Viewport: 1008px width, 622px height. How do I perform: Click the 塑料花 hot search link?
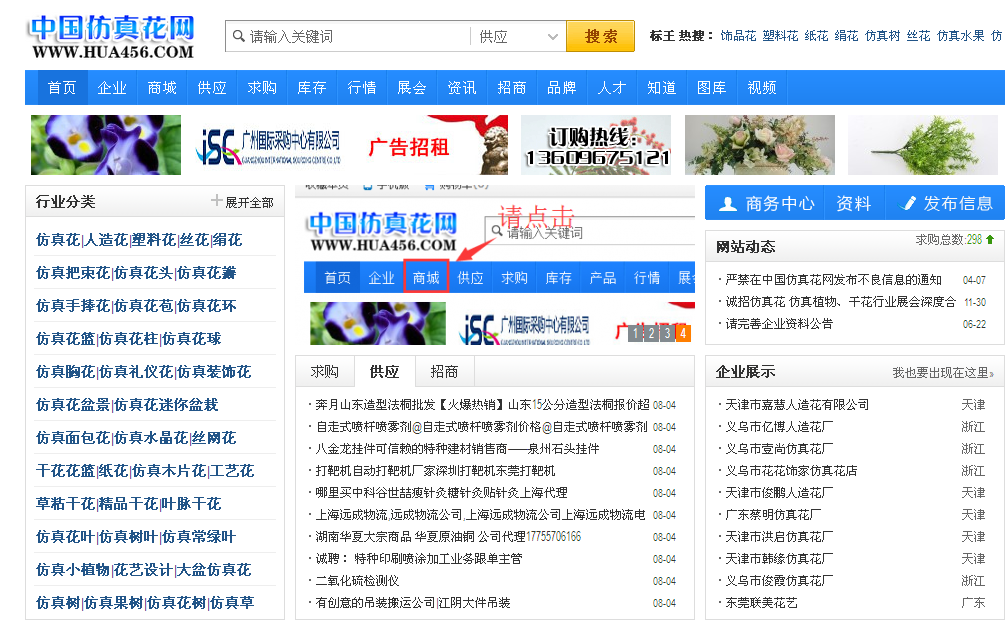pyautogui.click(x=780, y=36)
